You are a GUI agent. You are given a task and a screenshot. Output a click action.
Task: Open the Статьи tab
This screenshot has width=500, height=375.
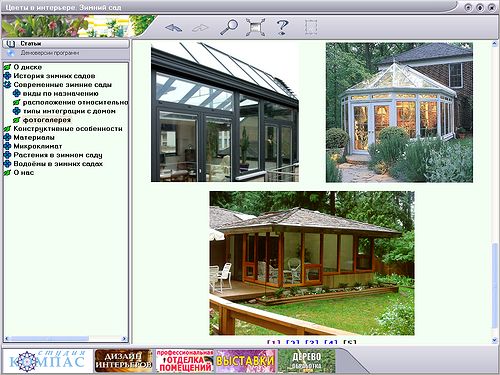tap(66, 44)
